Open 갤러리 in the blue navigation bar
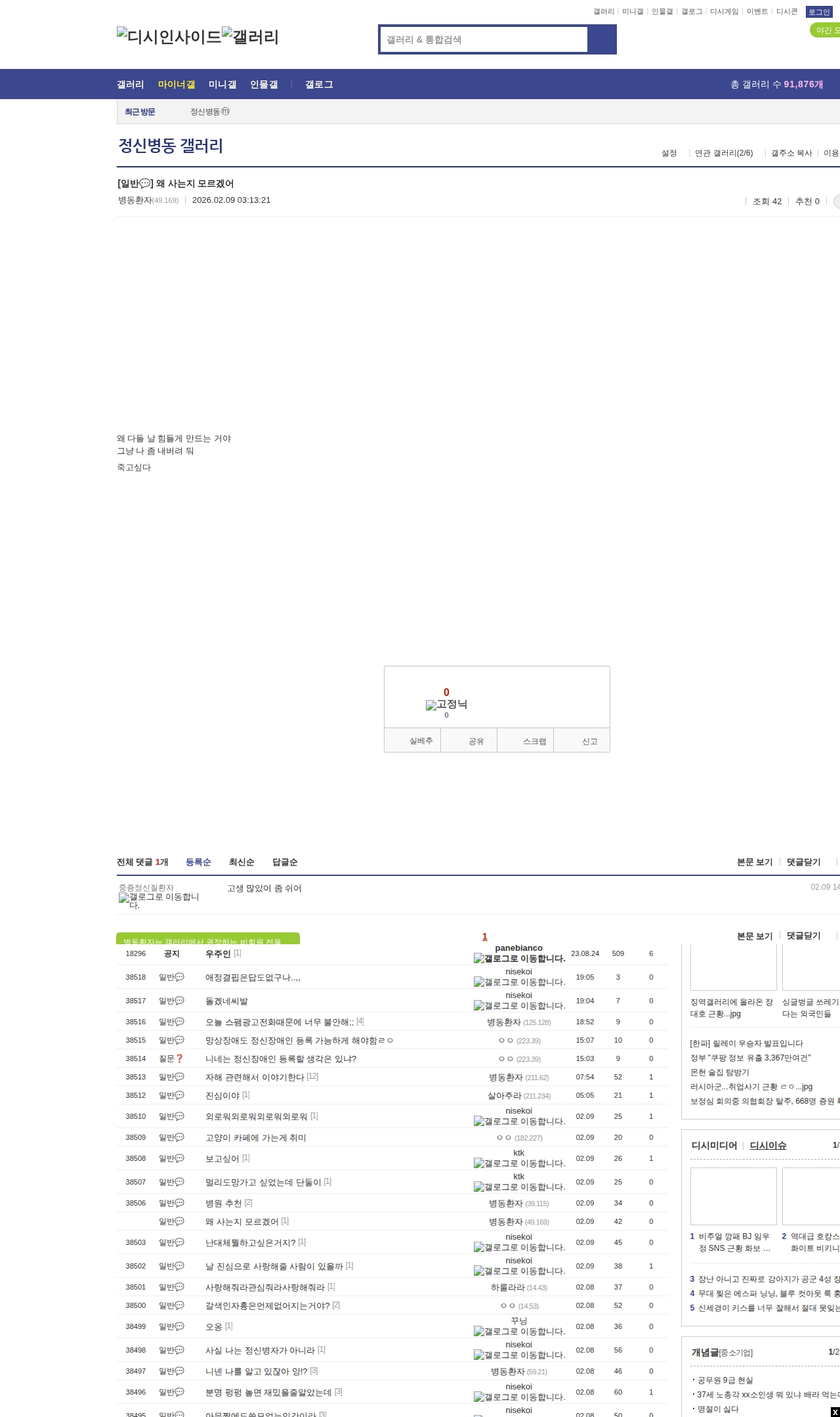The height and width of the screenshot is (1417, 840). pyautogui.click(x=131, y=85)
